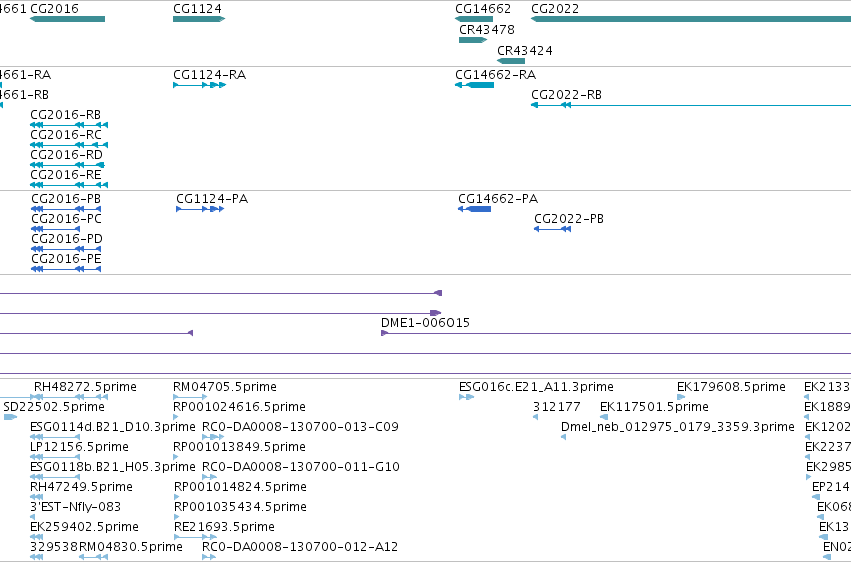Screen dimensions: 851x562
Task: Select protein CG14662-PA label
Action: pyautogui.click(x=498, y=199)
